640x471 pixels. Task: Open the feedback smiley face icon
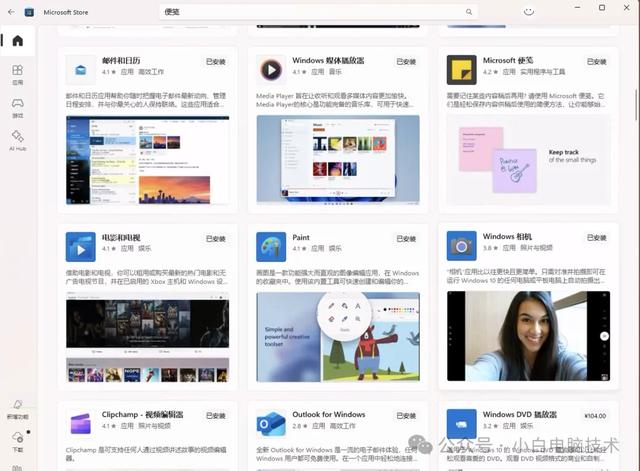(x=529, y=11)
